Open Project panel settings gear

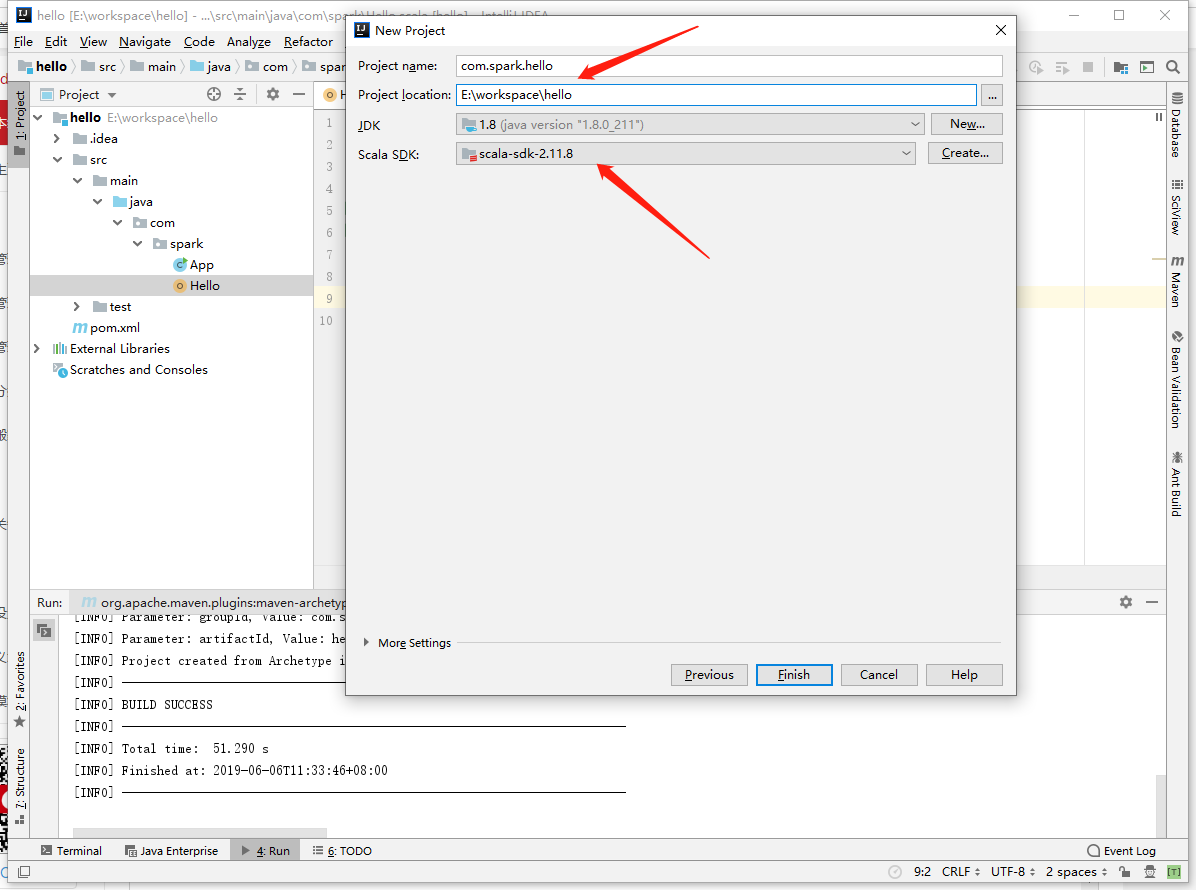point(272,95)
